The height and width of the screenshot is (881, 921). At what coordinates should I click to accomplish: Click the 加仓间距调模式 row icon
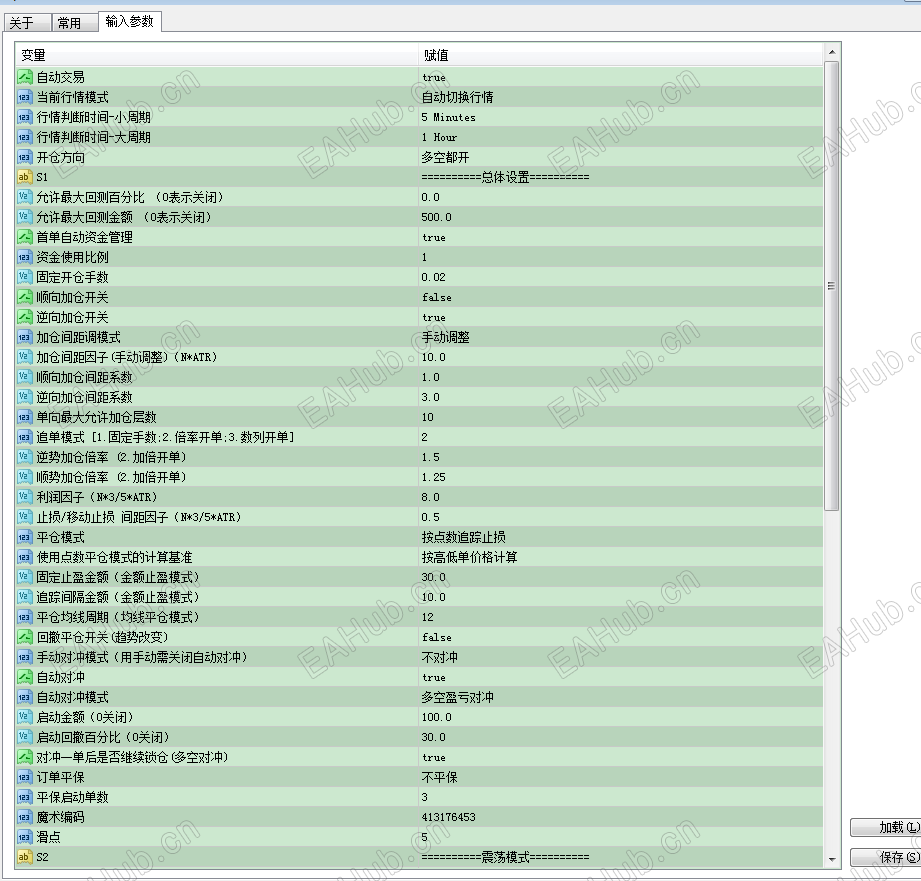pyautogui.click(x=24, y=337)
